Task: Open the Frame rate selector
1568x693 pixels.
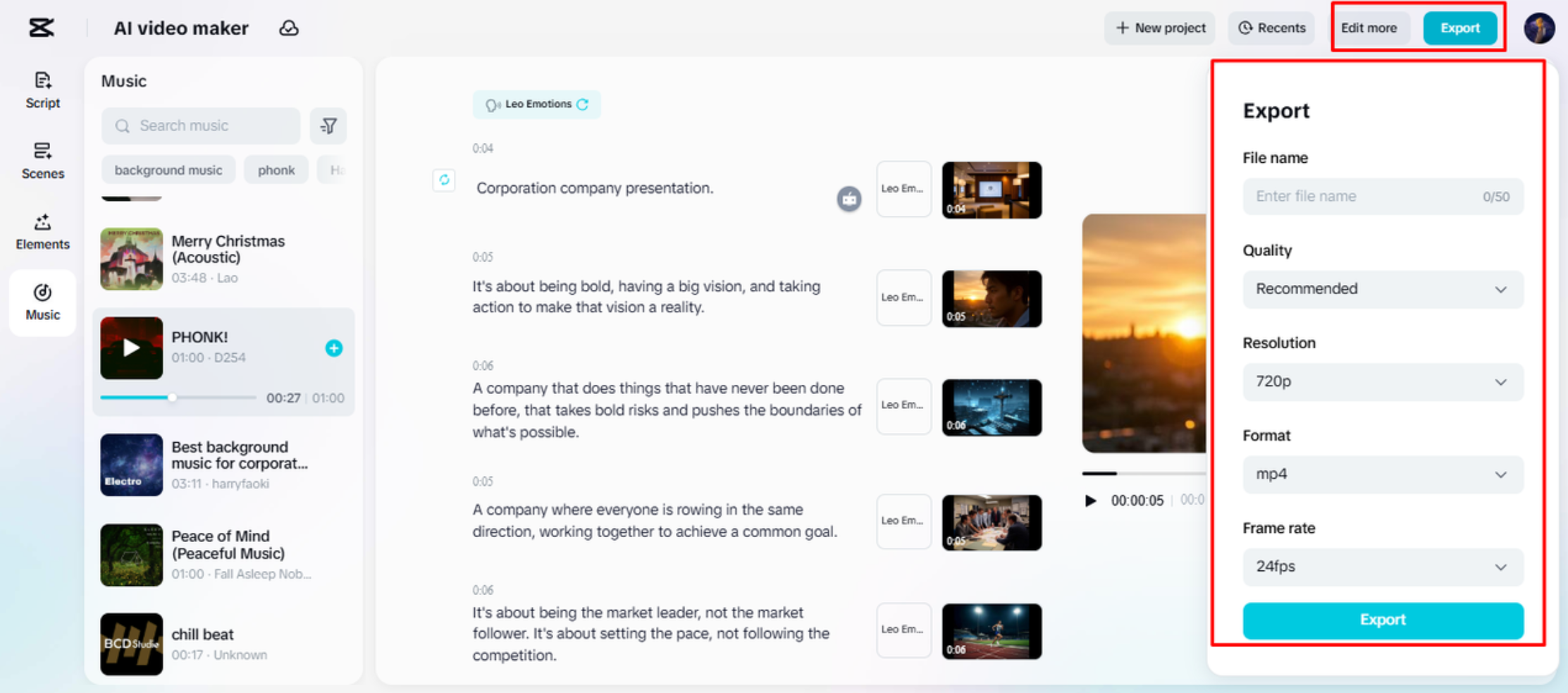Action: point(1382,567)
